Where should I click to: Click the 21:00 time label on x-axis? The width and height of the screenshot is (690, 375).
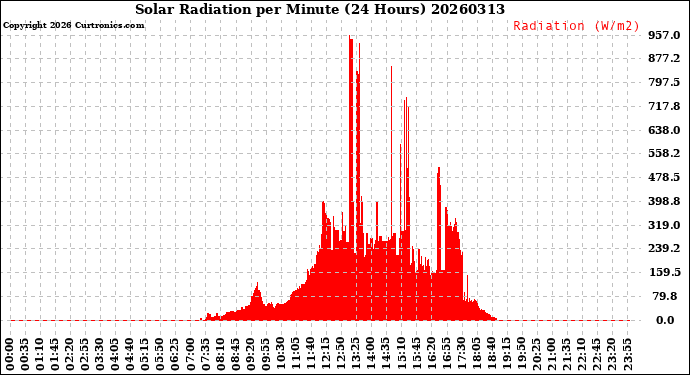tap(551, 355)
